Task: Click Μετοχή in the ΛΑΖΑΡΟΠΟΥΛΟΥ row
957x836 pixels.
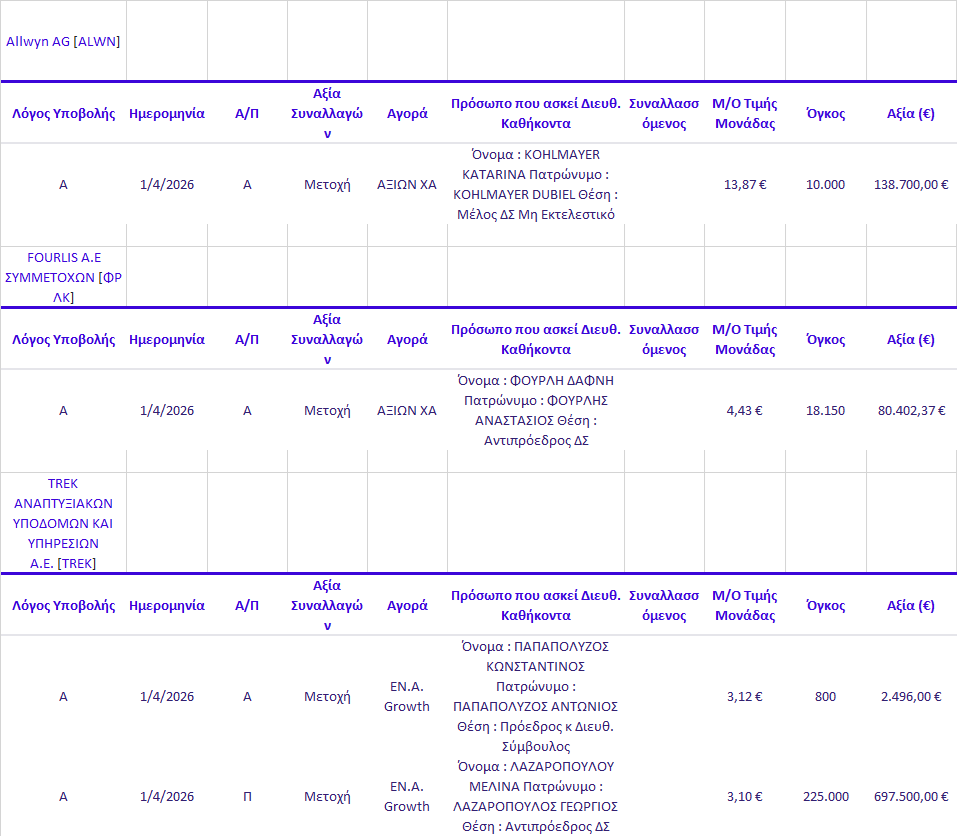Action: [x=327, y=796]
